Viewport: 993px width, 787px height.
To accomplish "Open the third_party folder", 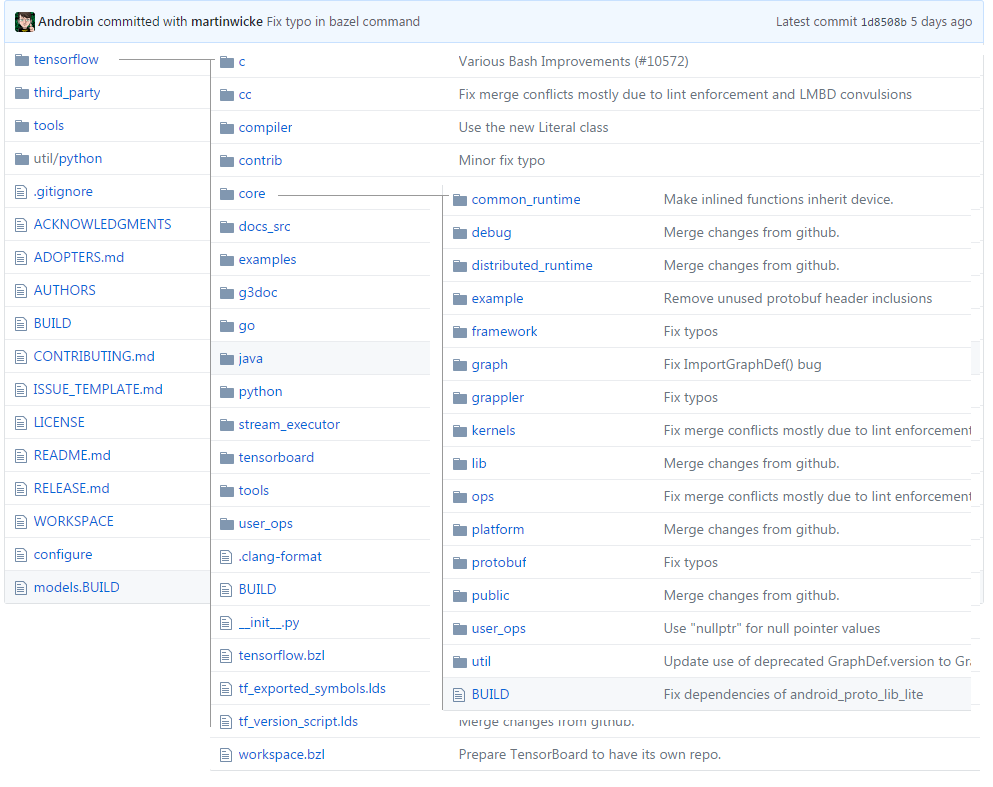I will [66, 92].
